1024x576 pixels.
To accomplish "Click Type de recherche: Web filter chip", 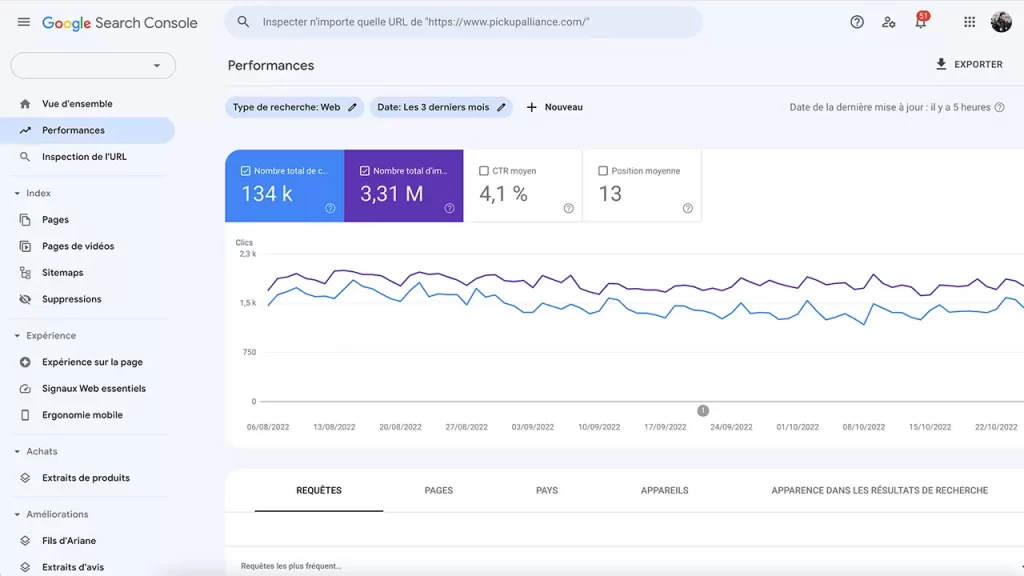I will (x=295, y=107).
